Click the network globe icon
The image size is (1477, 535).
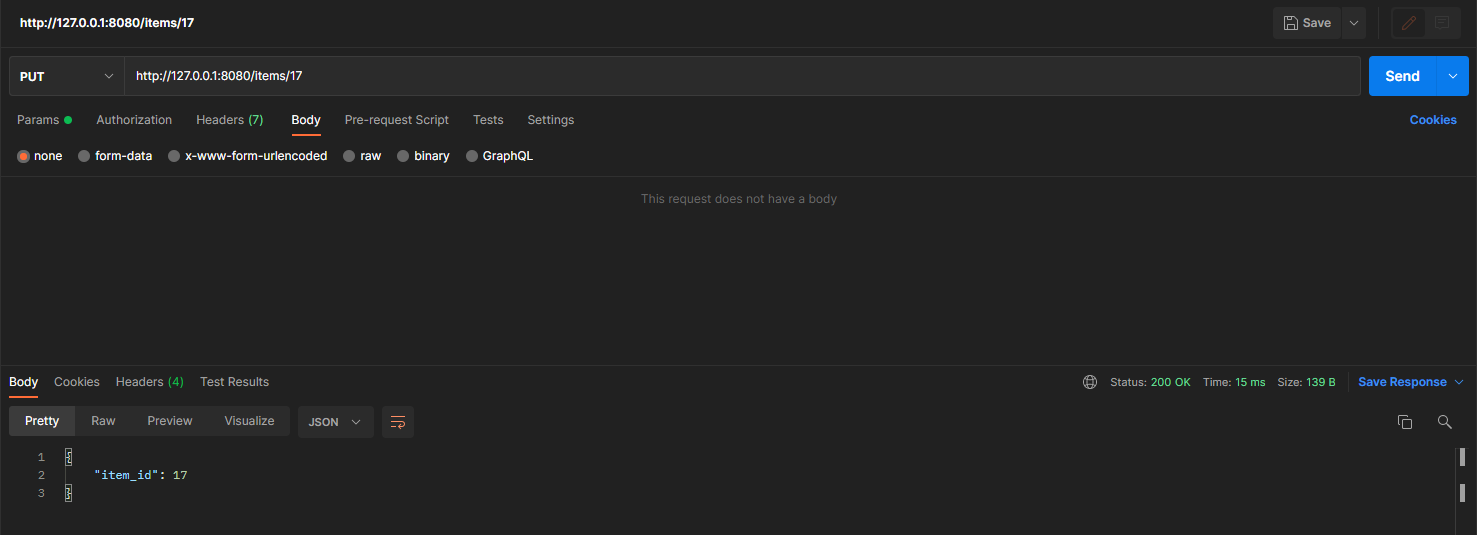pos(1090,382)
